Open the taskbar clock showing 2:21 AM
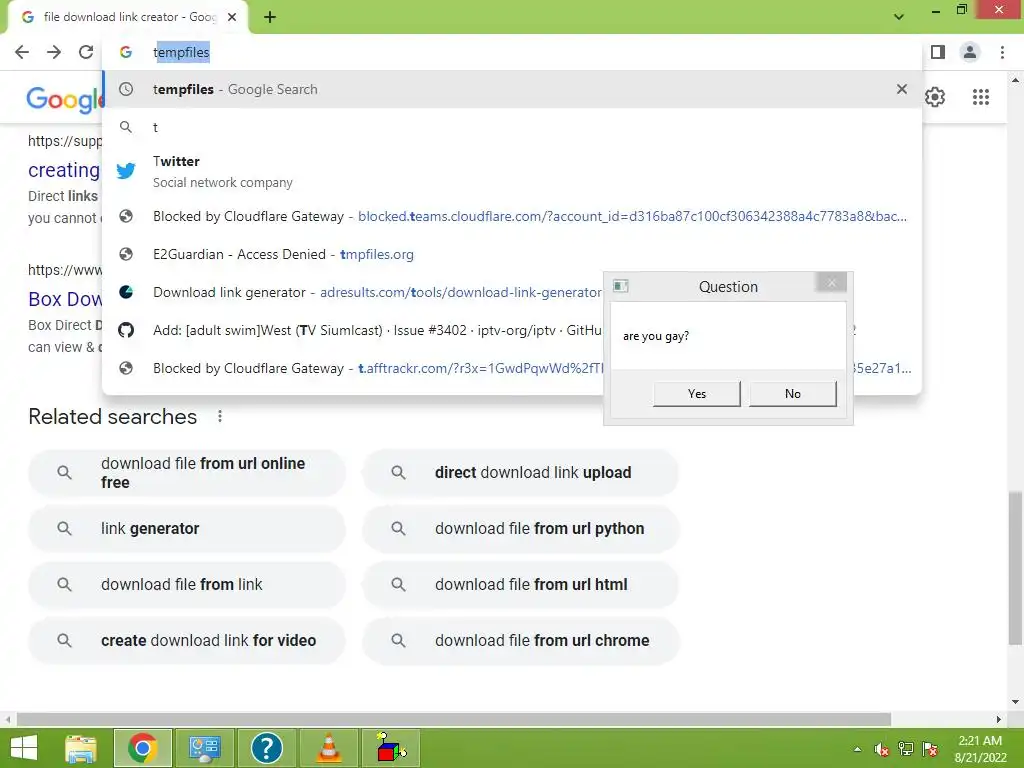The width and height of the screenshot is (1024, 768). coord(980,749)
